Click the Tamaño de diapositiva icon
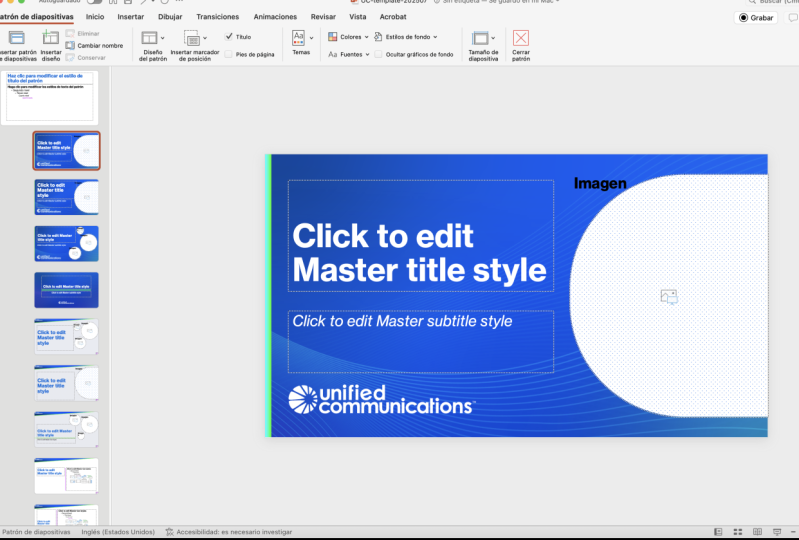Screen dimensions: 799x540 tap(480, 38)
